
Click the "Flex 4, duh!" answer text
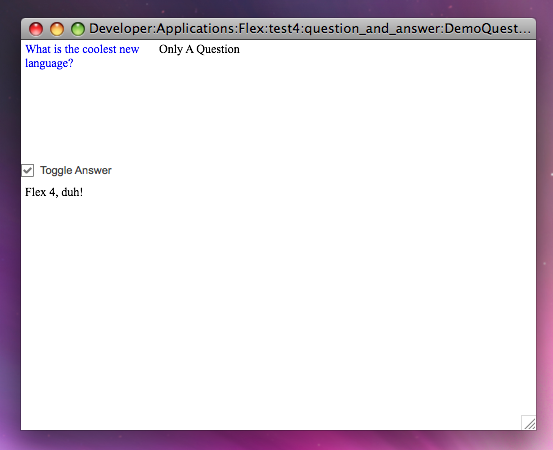tap(54, 192)
